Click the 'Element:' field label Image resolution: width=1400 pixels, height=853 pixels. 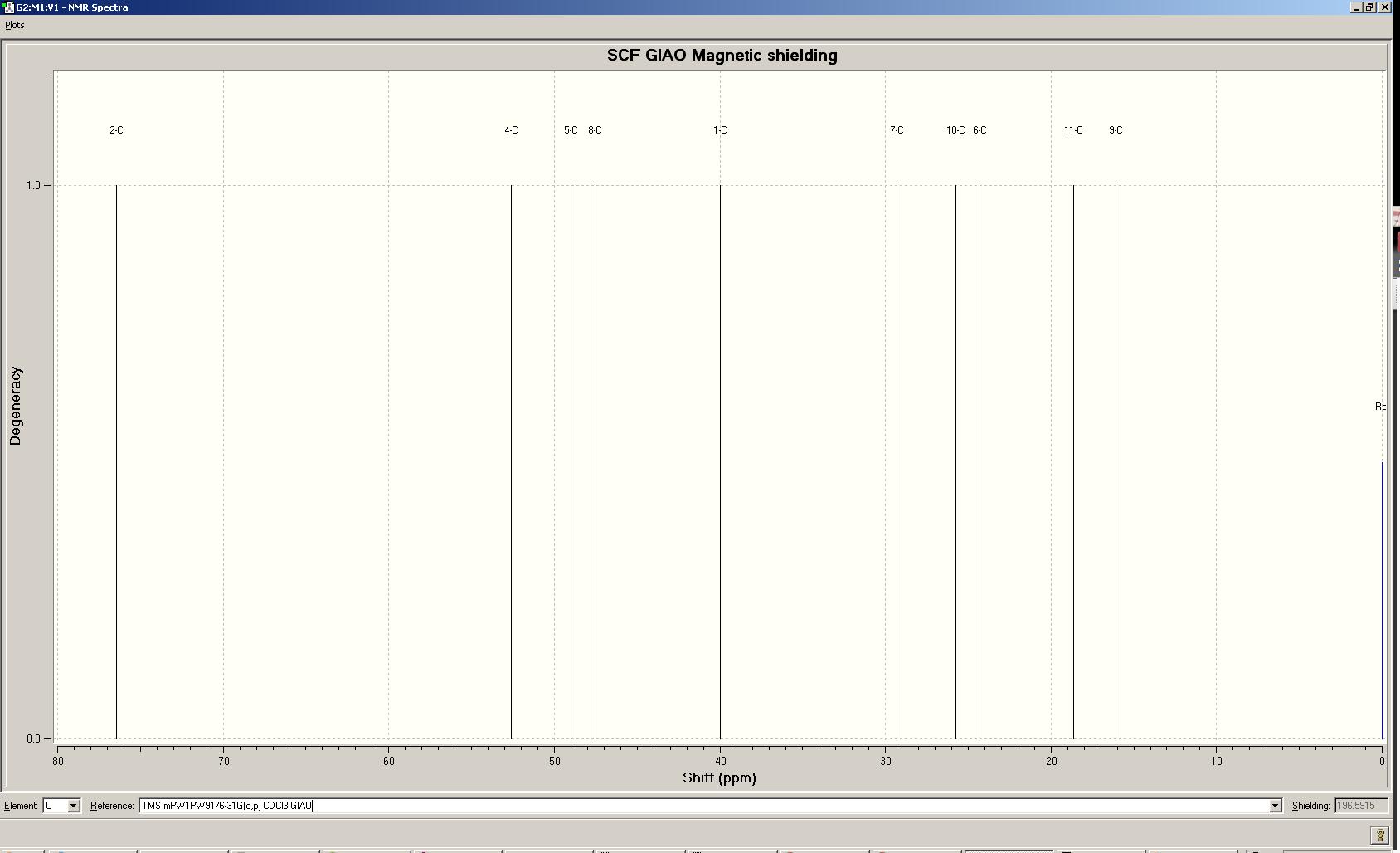point(22,806)
